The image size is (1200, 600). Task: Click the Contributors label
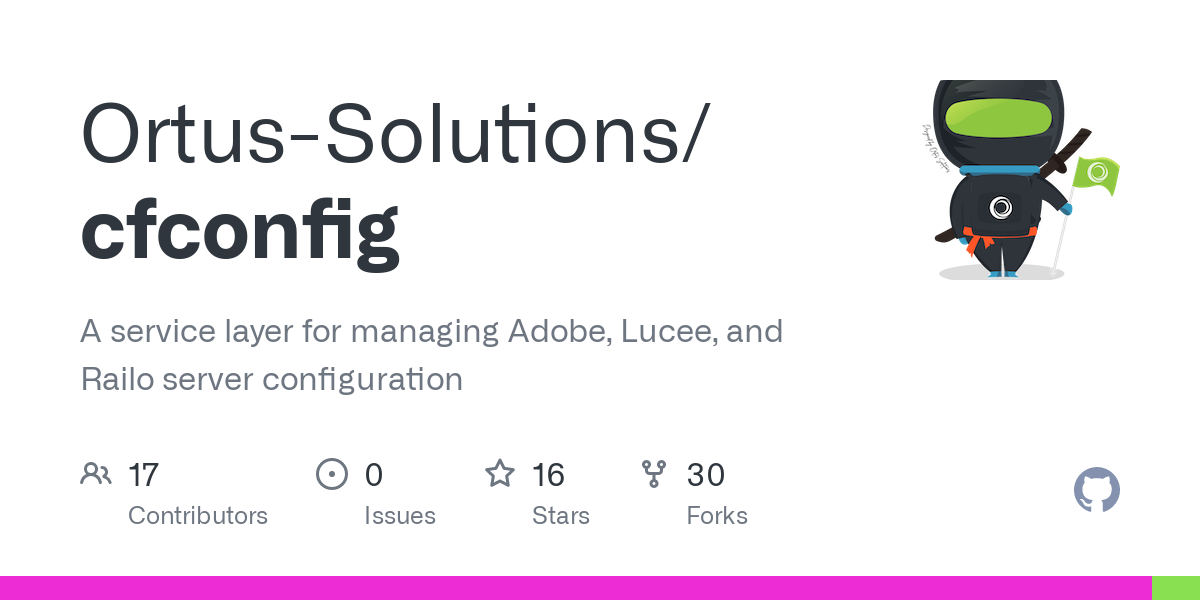(198, 516)
